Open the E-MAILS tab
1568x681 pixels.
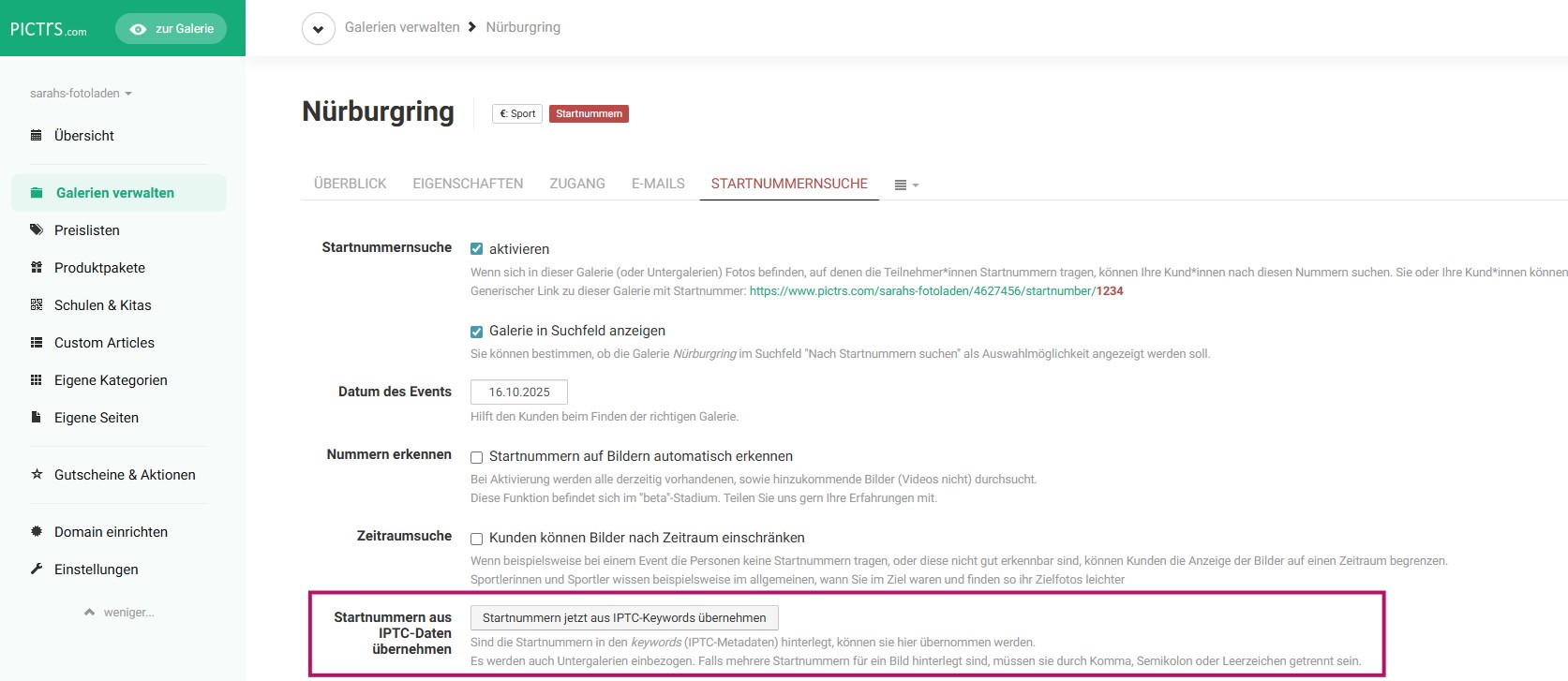click(658, 184)
